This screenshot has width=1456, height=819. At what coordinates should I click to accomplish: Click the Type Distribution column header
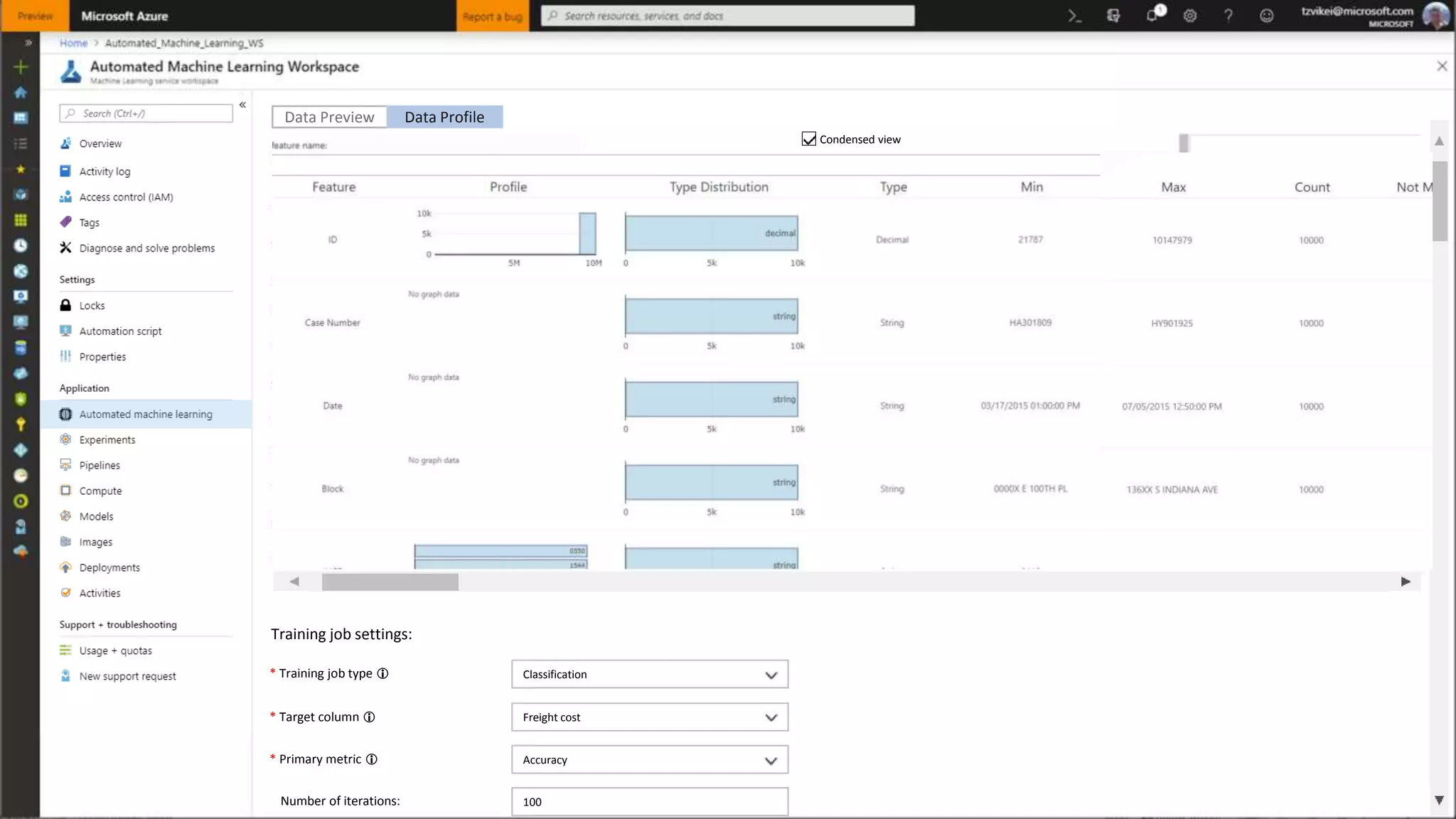click(719, 187)
